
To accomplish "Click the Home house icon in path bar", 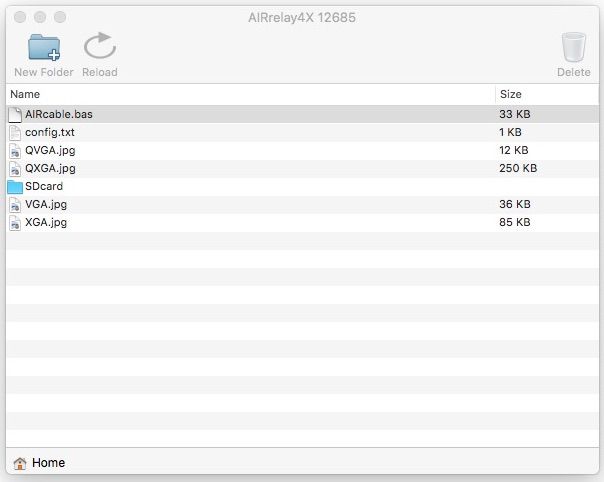I will click(20, 463).
